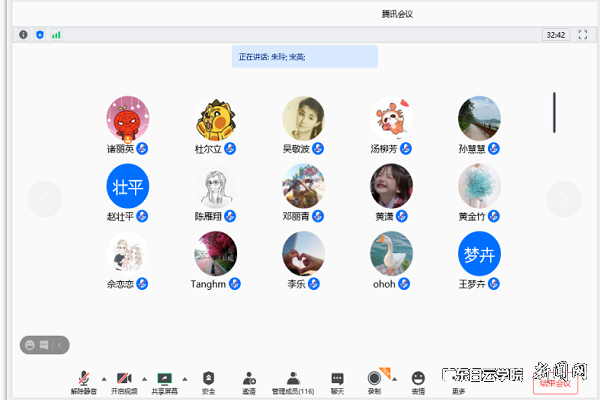Image resolution: width=600 pixels, height=400 pixels.
Task: Toggle mic icon next to 赵壮平
Action: click(x=142, y=216)
